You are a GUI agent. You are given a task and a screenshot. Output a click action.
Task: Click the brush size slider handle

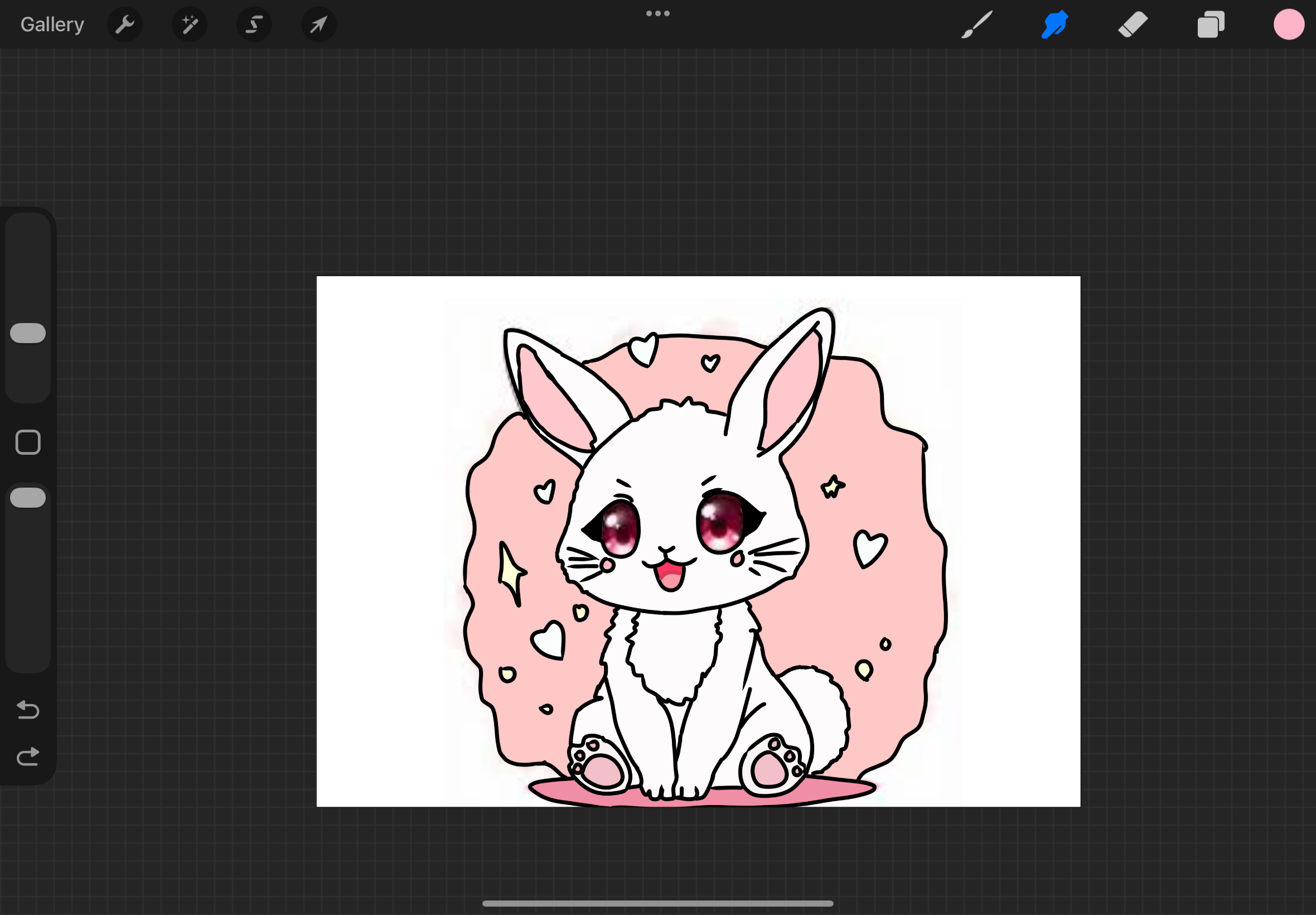27,333
